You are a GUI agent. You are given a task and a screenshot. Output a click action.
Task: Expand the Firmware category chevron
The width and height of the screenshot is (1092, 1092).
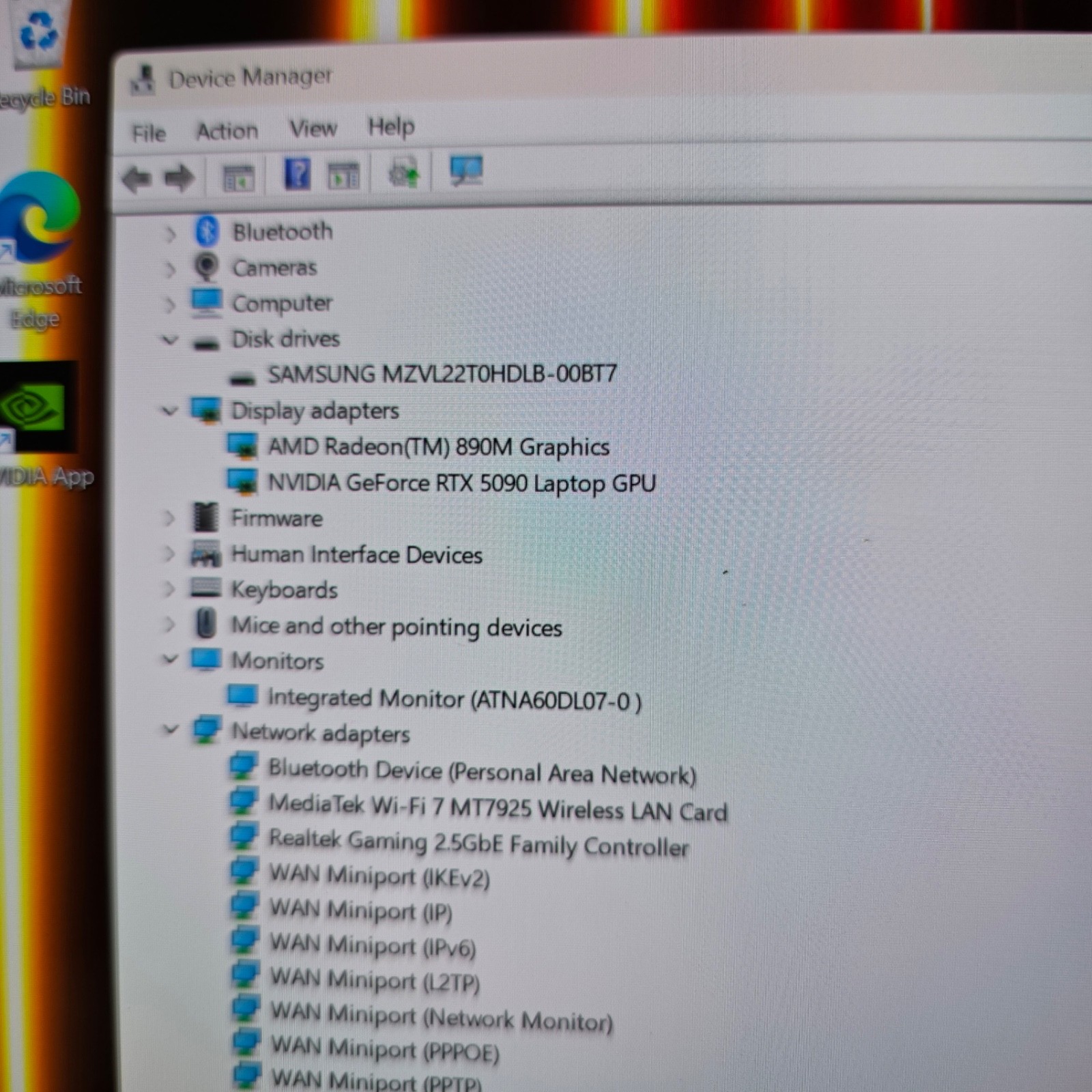coord(169,519)
